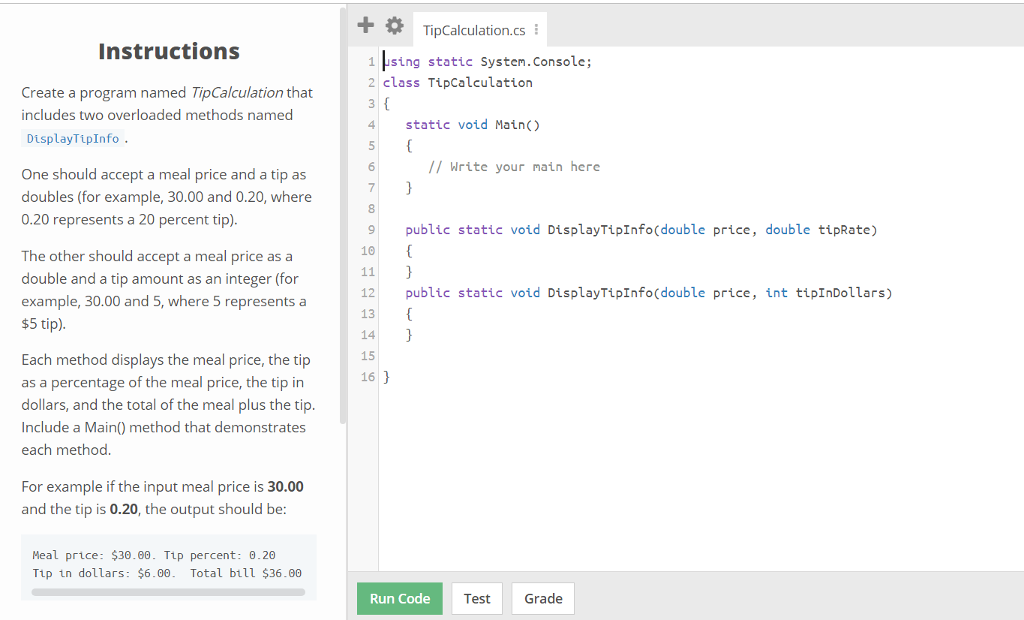Viewport: 1024px width, 620px height.
Task: Click the Test button
Action: pos(477,598)
